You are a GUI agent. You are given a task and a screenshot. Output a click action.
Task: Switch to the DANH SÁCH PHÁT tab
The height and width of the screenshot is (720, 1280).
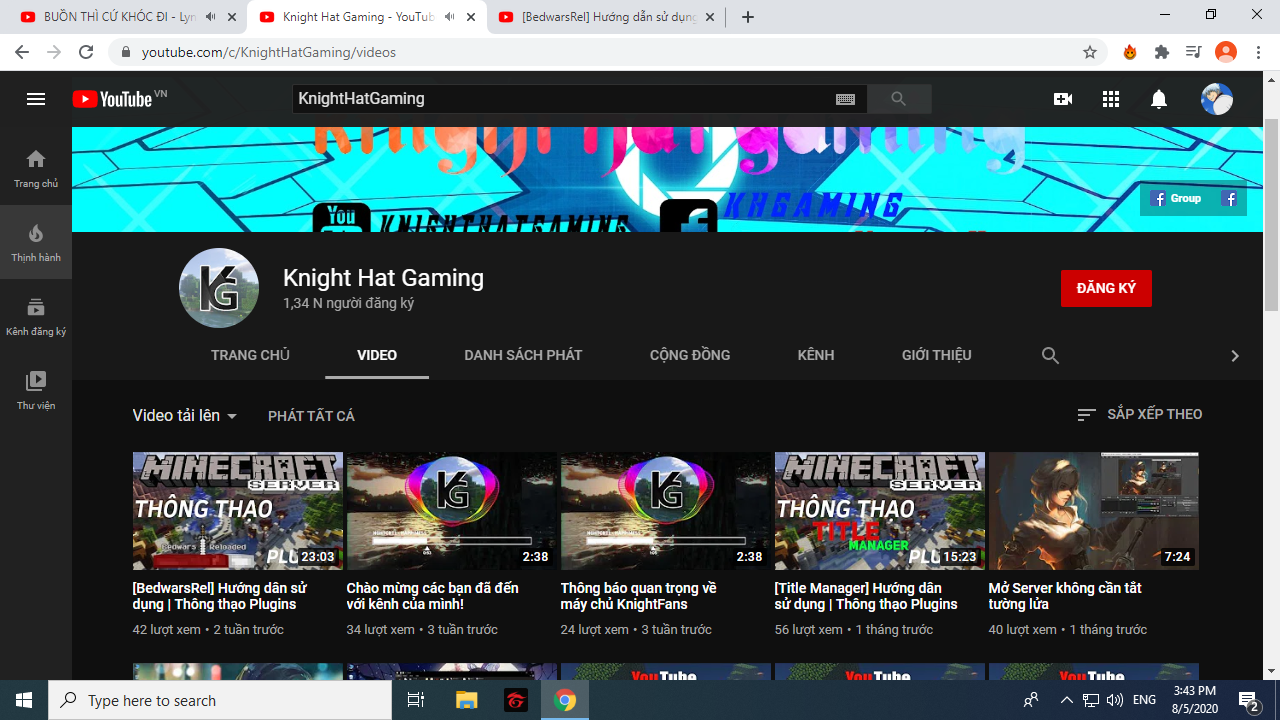[x=523, y=355]
